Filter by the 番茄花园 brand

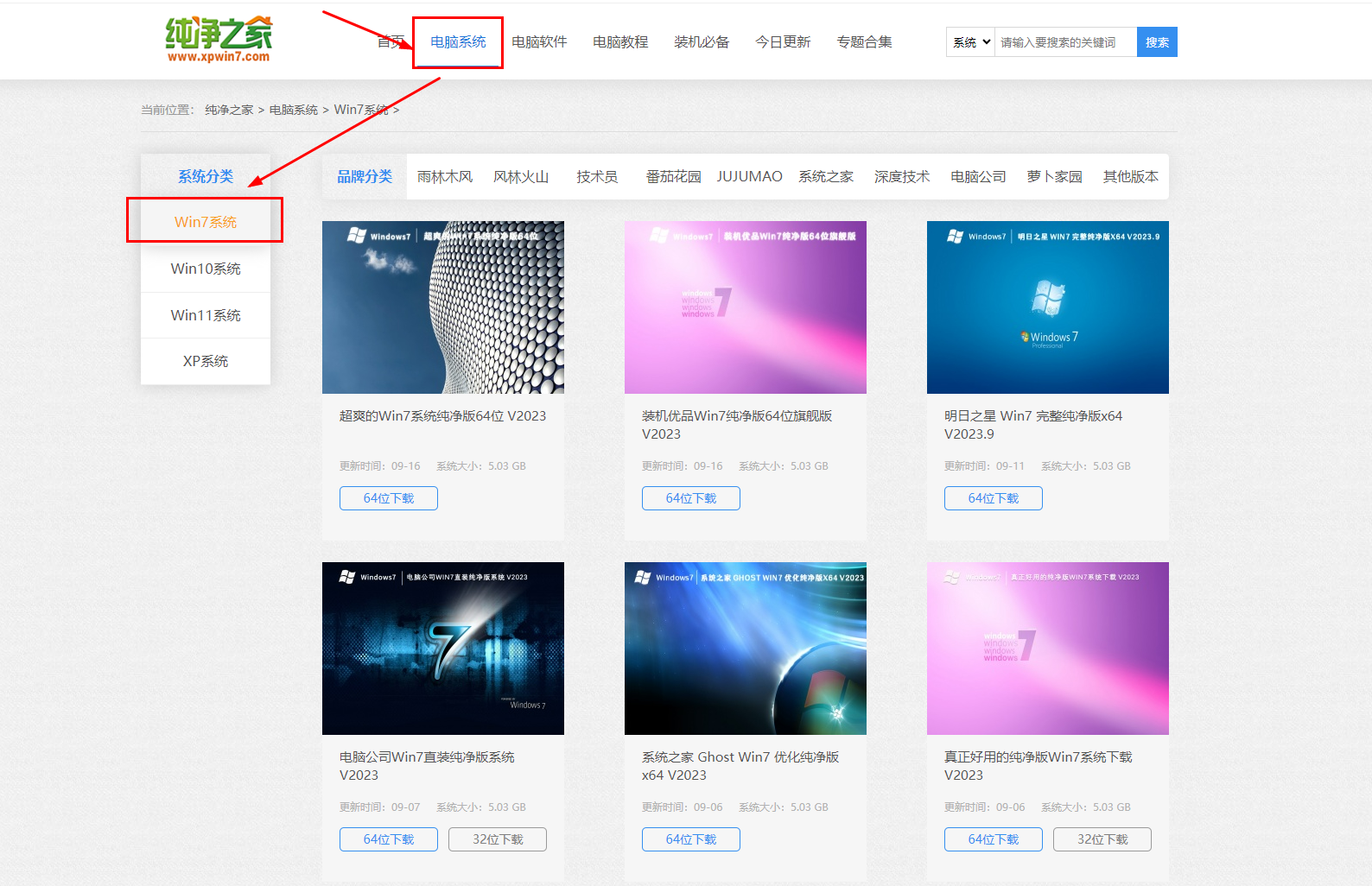pyautogui.click(x=673, y=176)
